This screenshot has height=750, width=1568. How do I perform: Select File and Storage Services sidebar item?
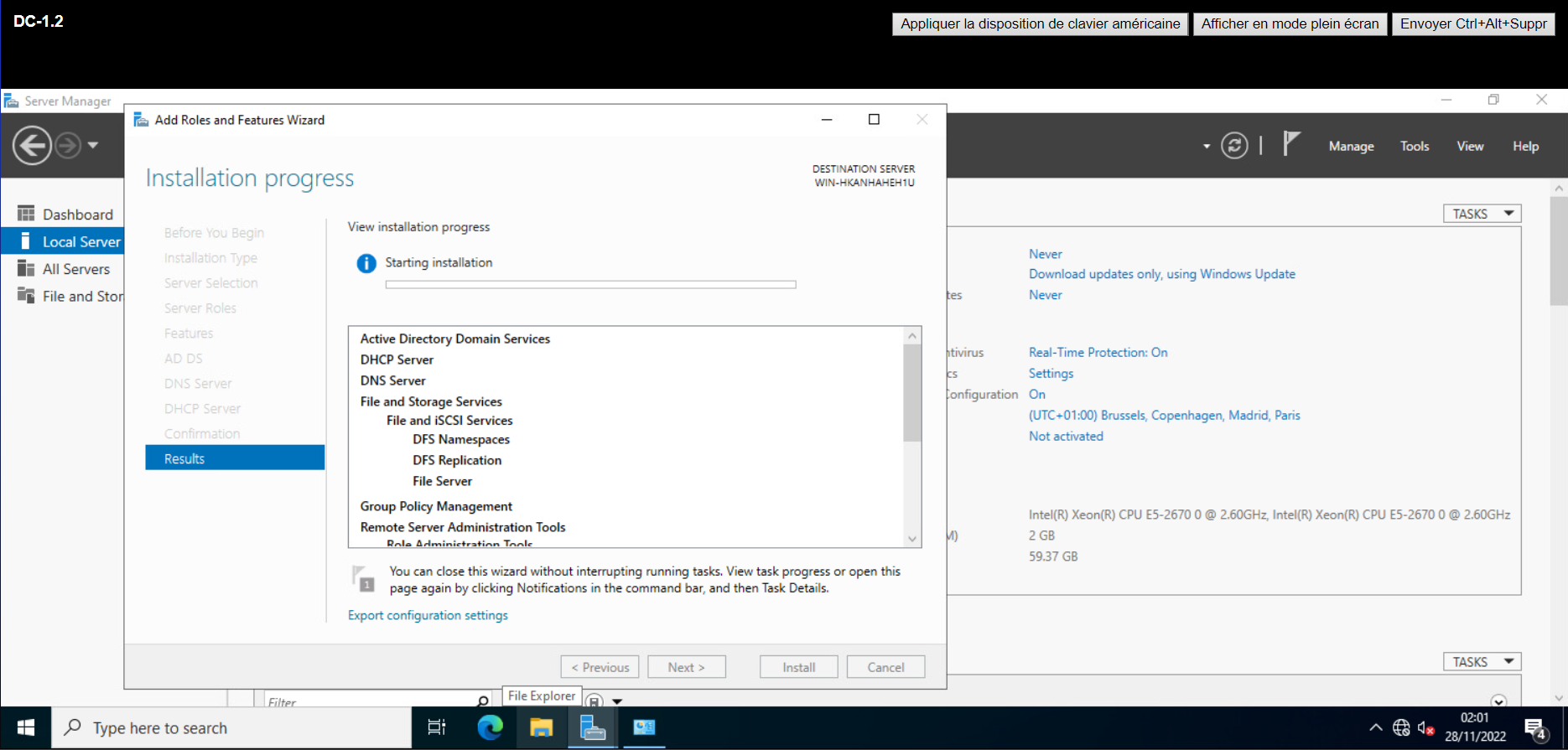tap(63, 296)
